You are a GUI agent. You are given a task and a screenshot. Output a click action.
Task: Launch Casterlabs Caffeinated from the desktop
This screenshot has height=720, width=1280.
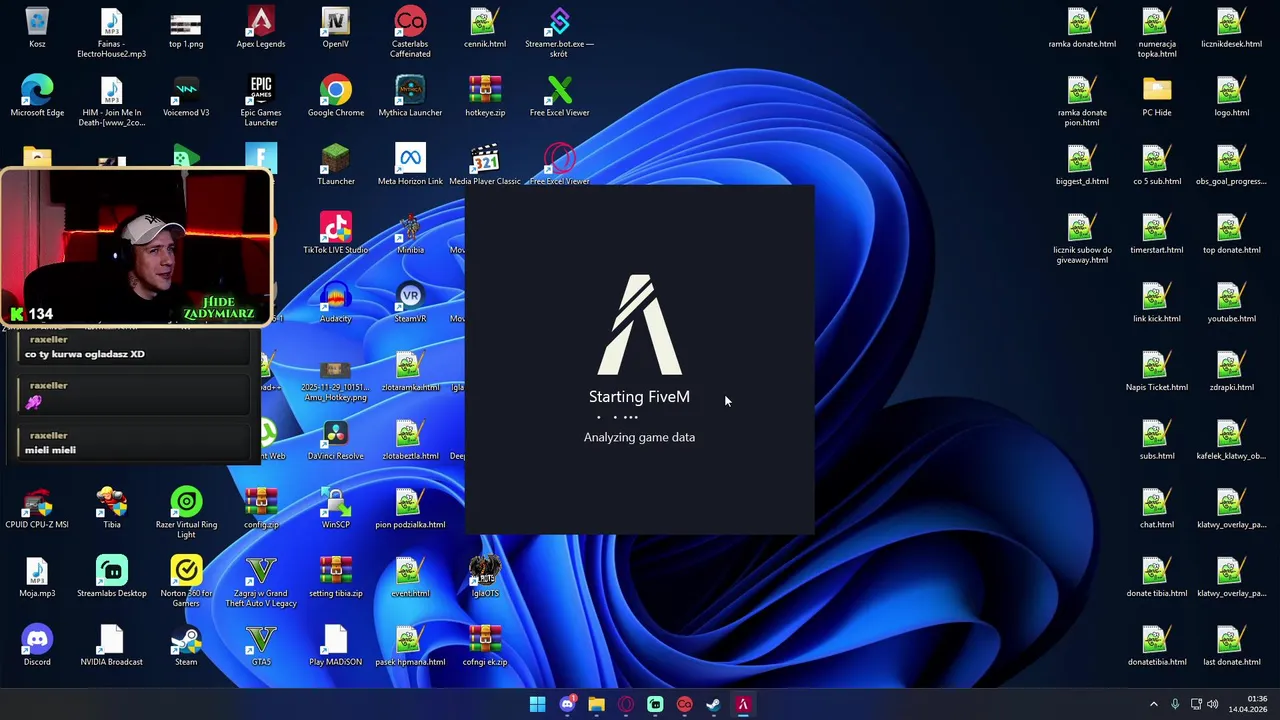410,32
